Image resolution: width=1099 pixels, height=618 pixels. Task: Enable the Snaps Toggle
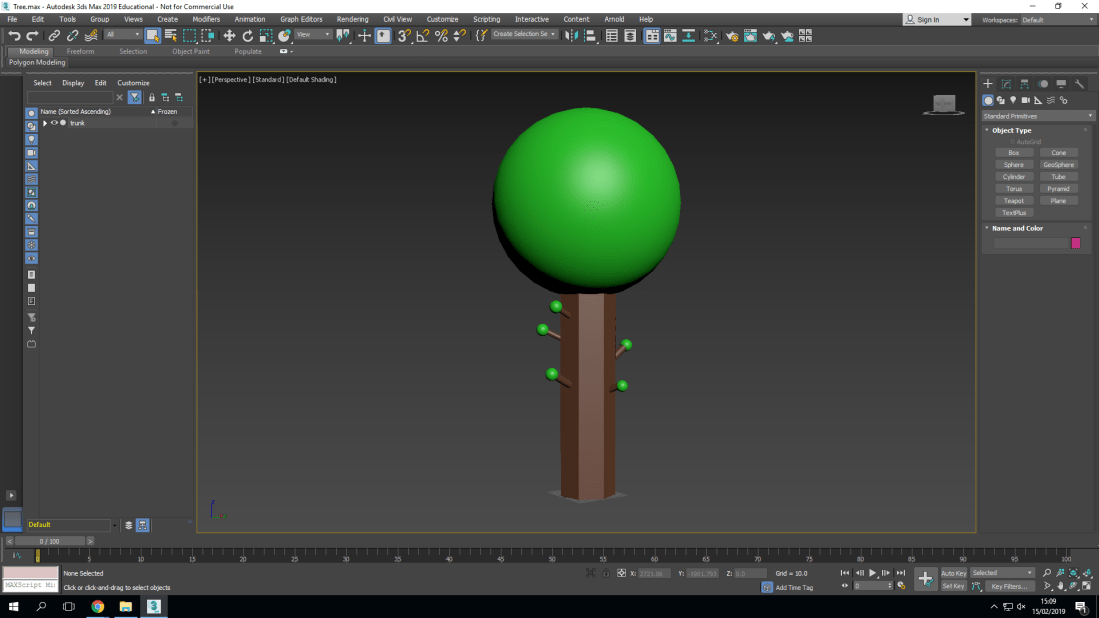[402, 35]
